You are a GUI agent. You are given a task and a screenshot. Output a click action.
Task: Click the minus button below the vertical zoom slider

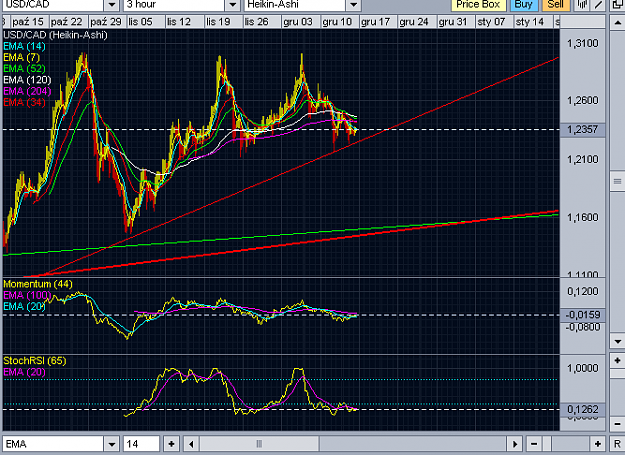[617, 424]
